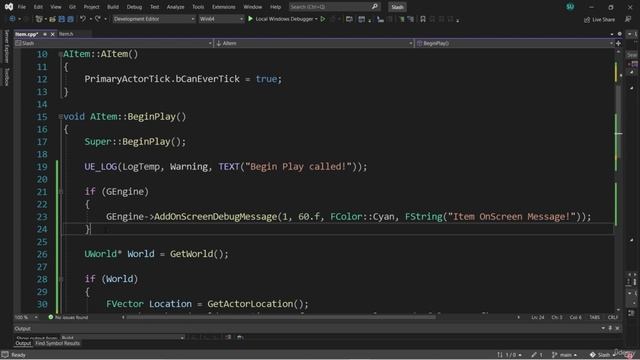640x360 pixels.
Task: Click the Save All icon
Action: point(70,19)
